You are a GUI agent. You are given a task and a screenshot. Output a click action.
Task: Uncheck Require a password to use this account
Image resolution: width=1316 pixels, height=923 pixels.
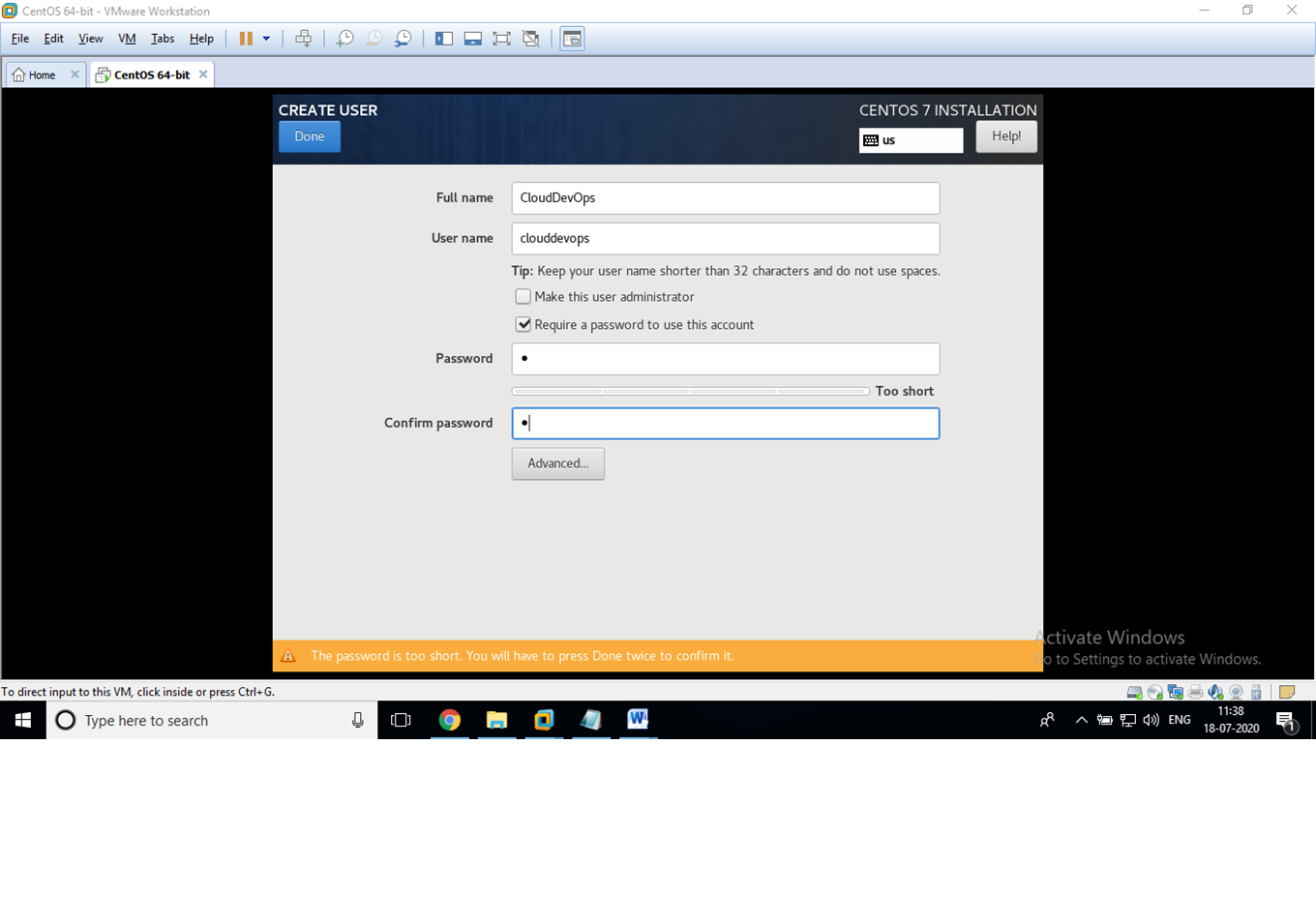tap(523, 324)
